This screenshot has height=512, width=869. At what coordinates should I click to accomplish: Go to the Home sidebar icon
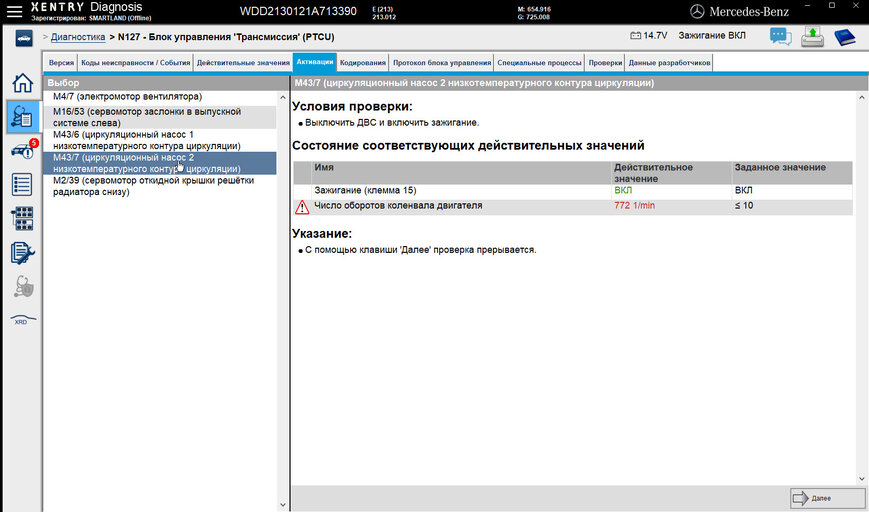pos(23,83)
